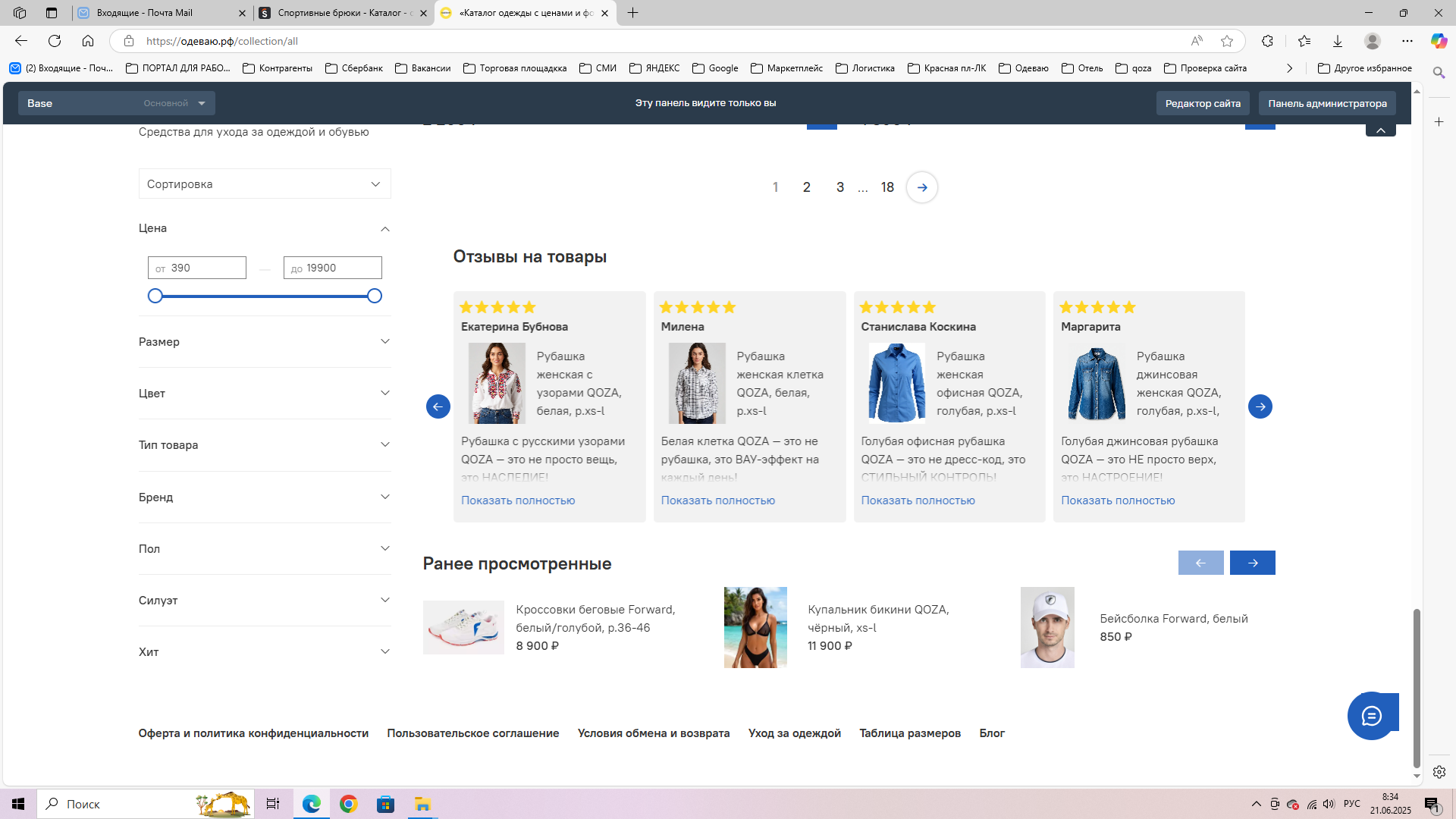Go to next catalog page arrow

point(922,187)
